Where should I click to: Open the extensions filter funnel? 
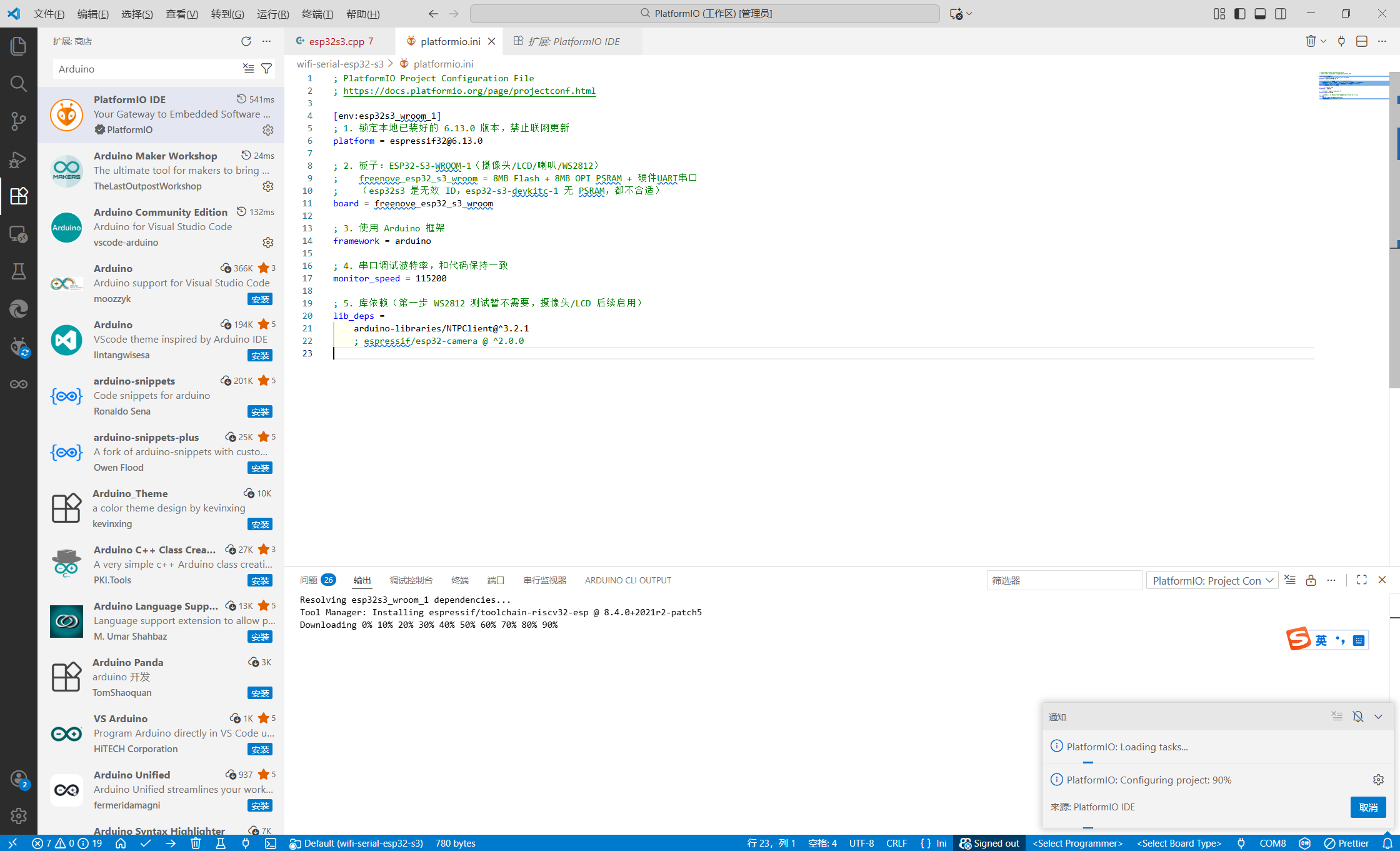(266, 68)
